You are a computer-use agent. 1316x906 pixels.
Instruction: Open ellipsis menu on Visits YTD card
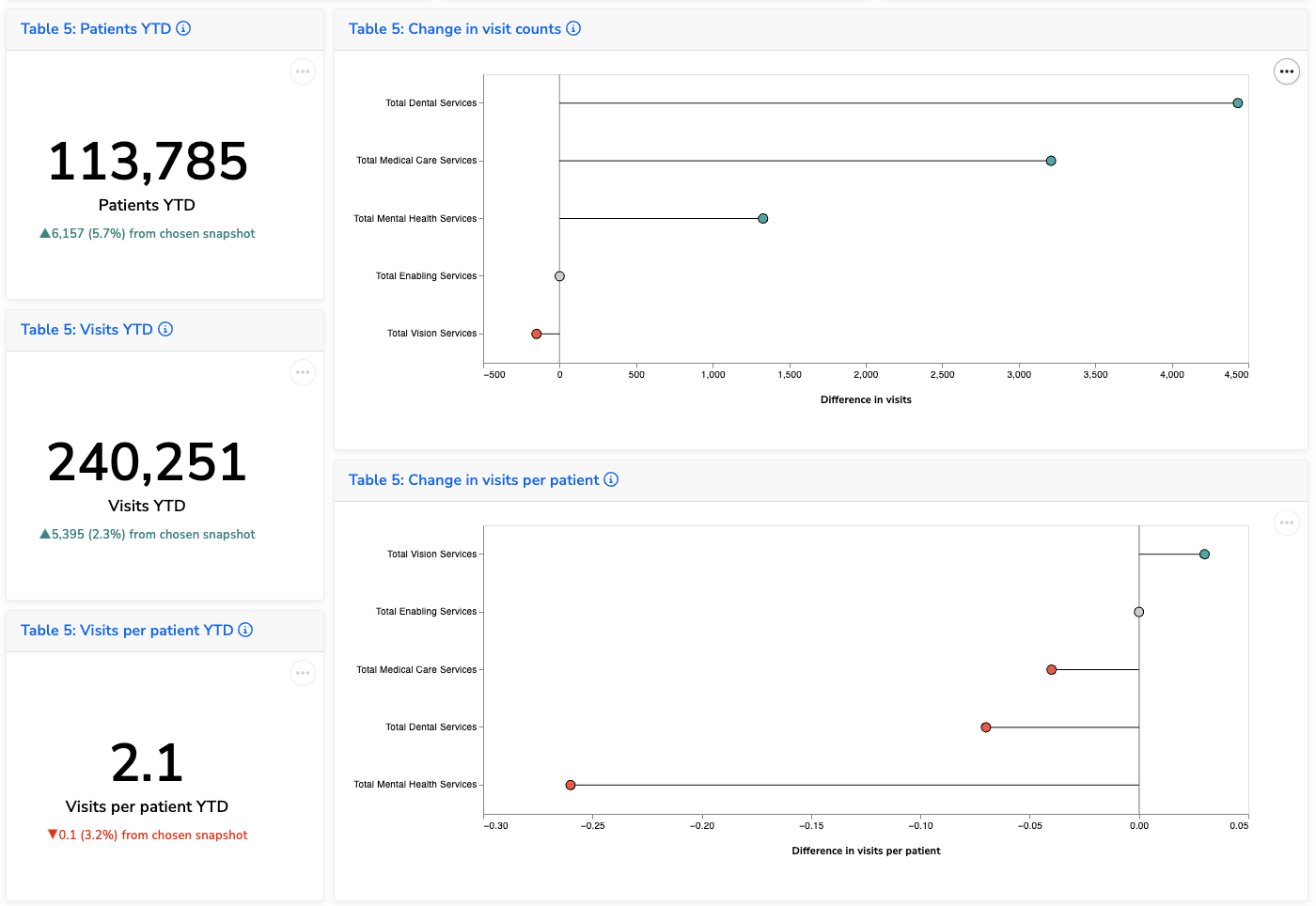click(x=303, y=372)
